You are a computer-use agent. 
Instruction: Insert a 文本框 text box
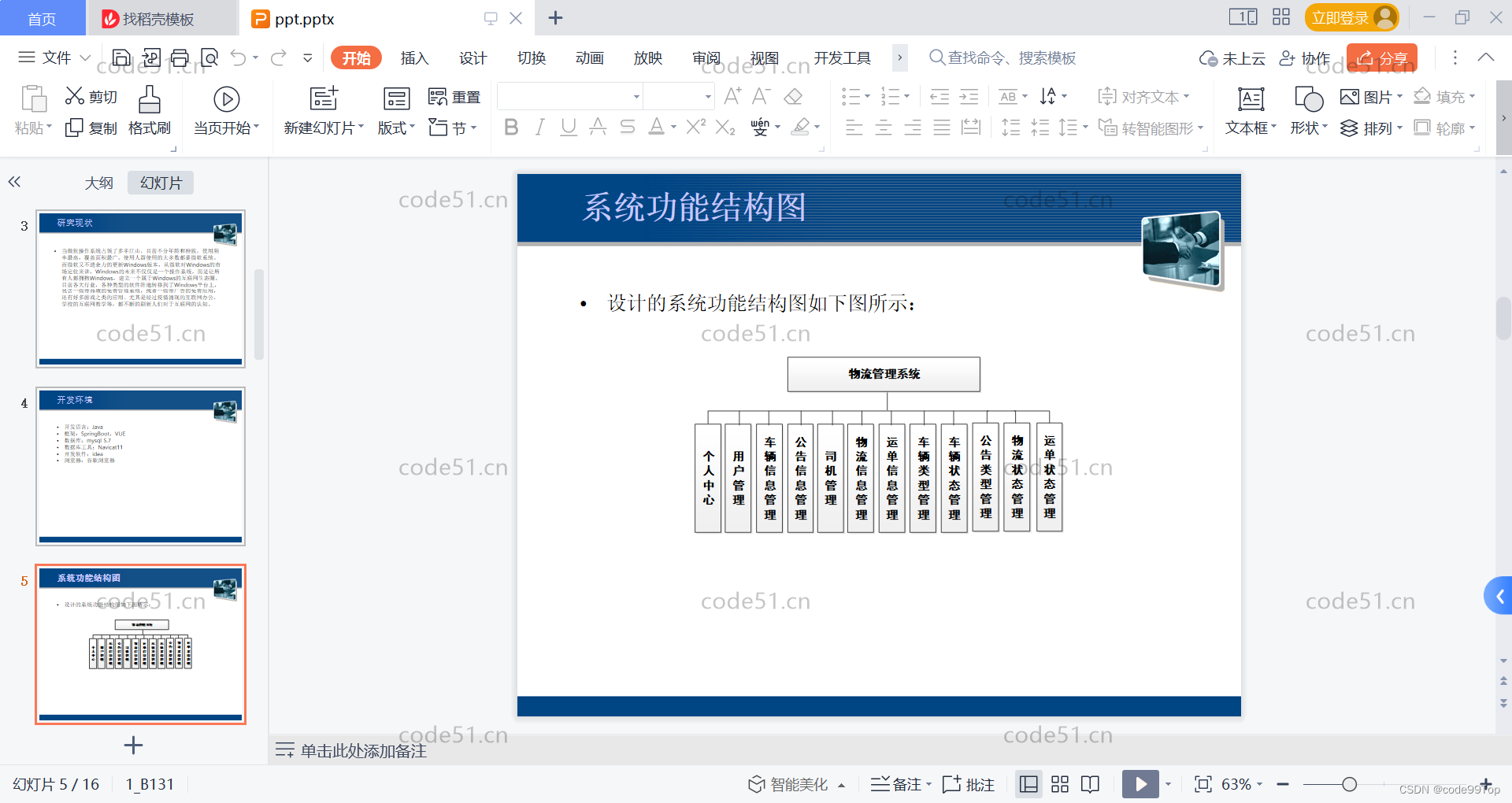(1251, 110)
